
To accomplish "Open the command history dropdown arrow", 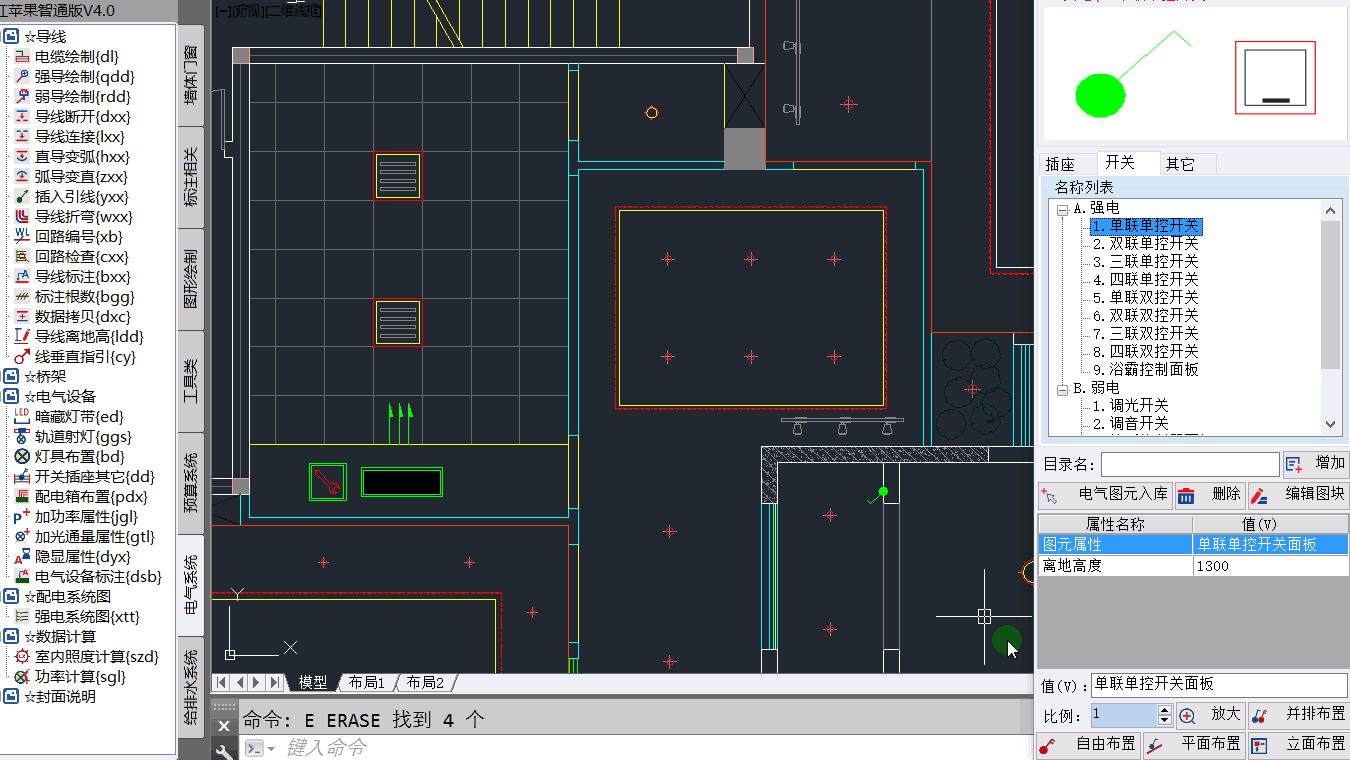I will pos(270,748).
